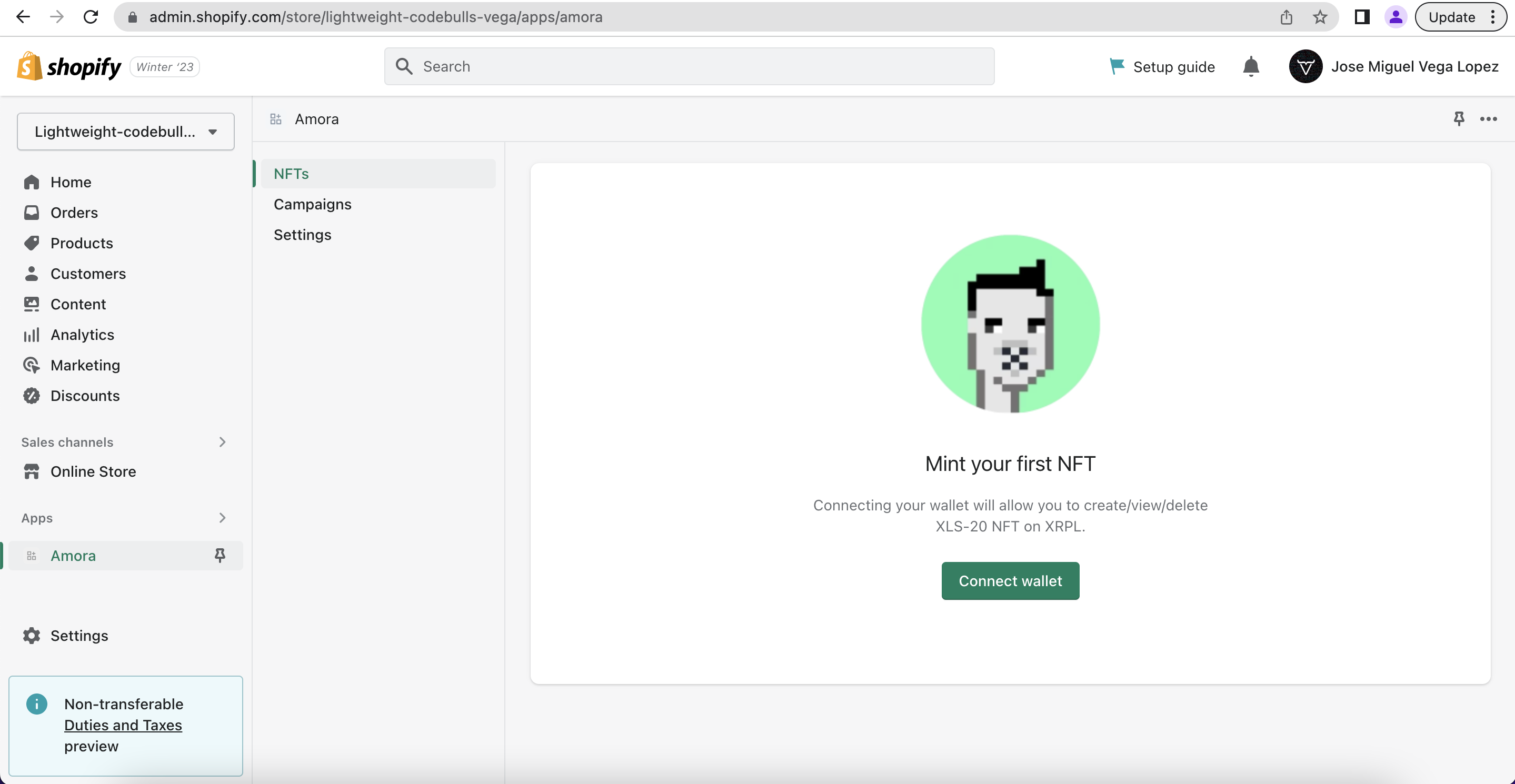Open Analytics in sidebar
Image resolution: width=1515 pixels, height=784 pixels.
82,335
